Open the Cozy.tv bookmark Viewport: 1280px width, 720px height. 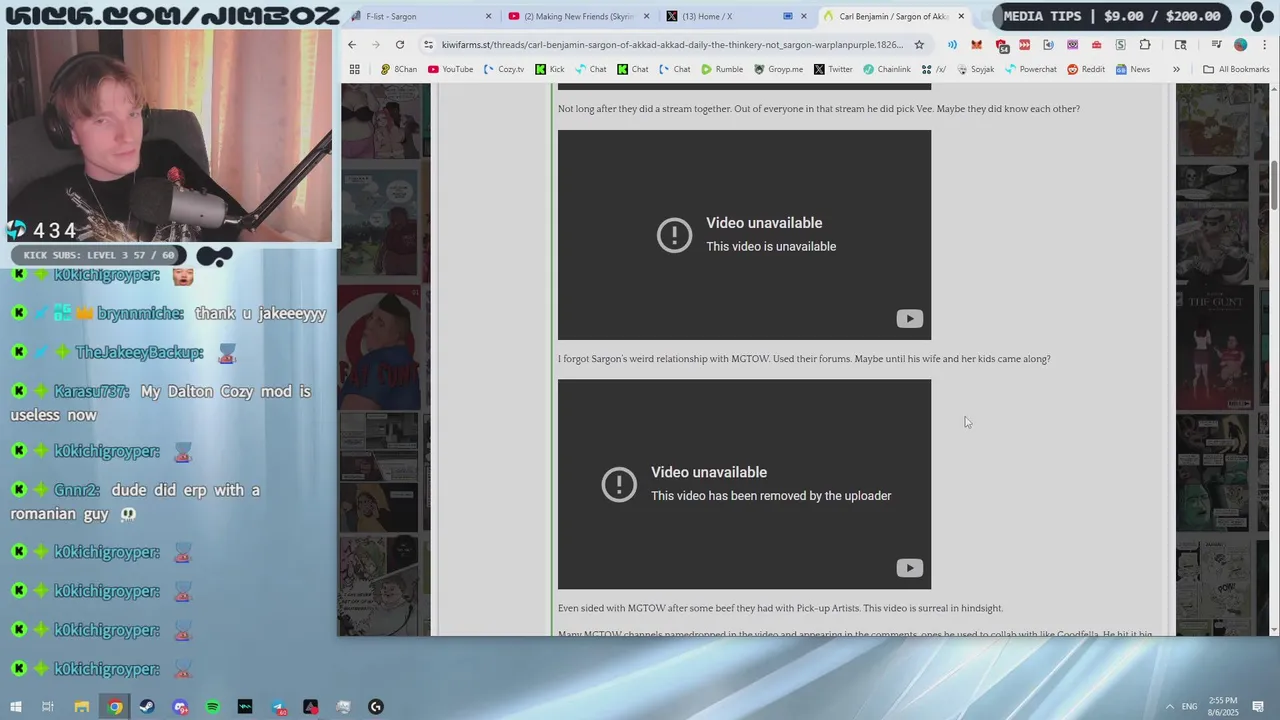tap(503, 69)
